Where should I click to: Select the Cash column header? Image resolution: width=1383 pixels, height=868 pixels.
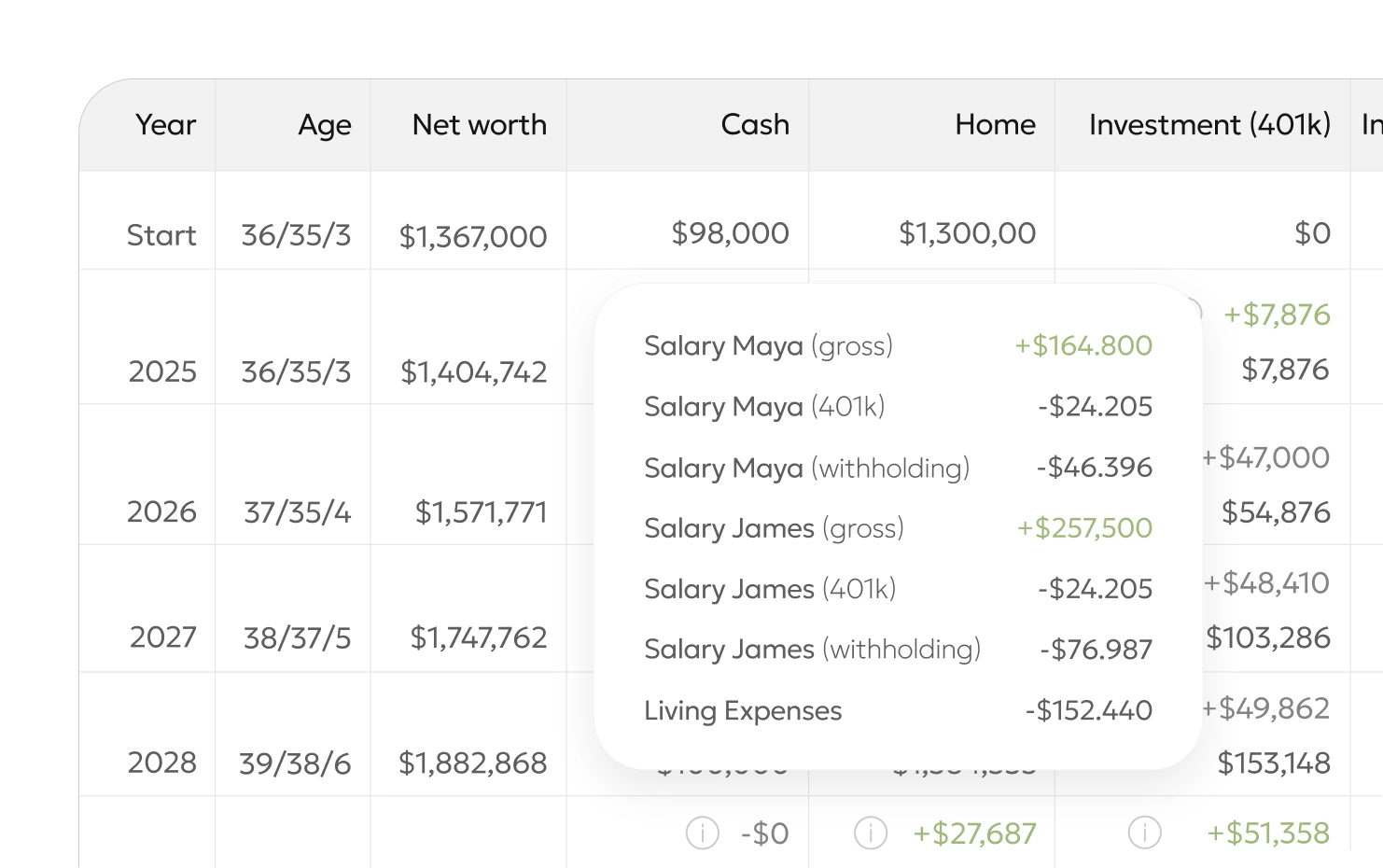[x=754, y=125]
